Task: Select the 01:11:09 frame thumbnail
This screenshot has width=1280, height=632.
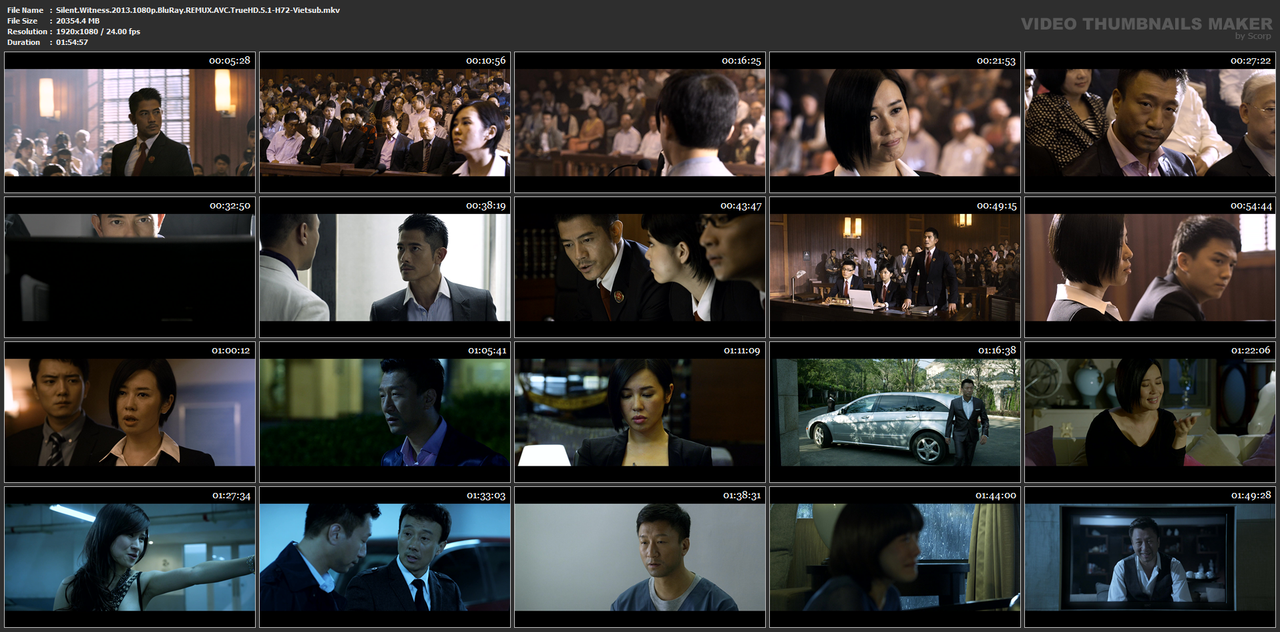Action: coord(640,412)
